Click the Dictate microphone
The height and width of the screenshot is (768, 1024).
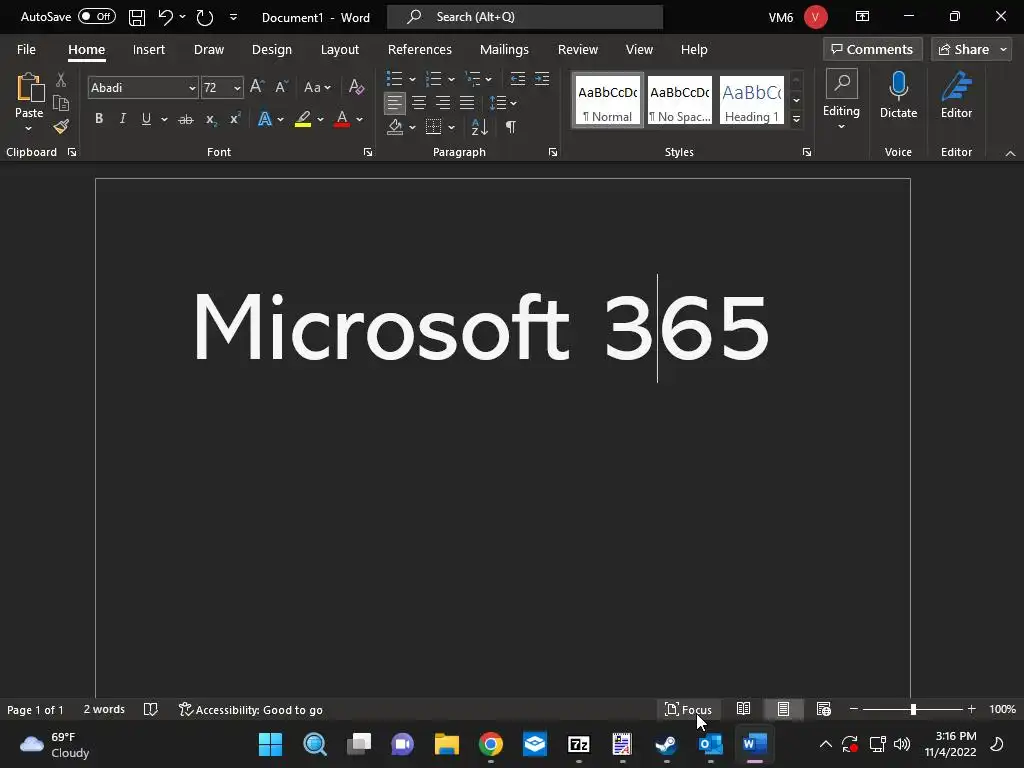899,95
